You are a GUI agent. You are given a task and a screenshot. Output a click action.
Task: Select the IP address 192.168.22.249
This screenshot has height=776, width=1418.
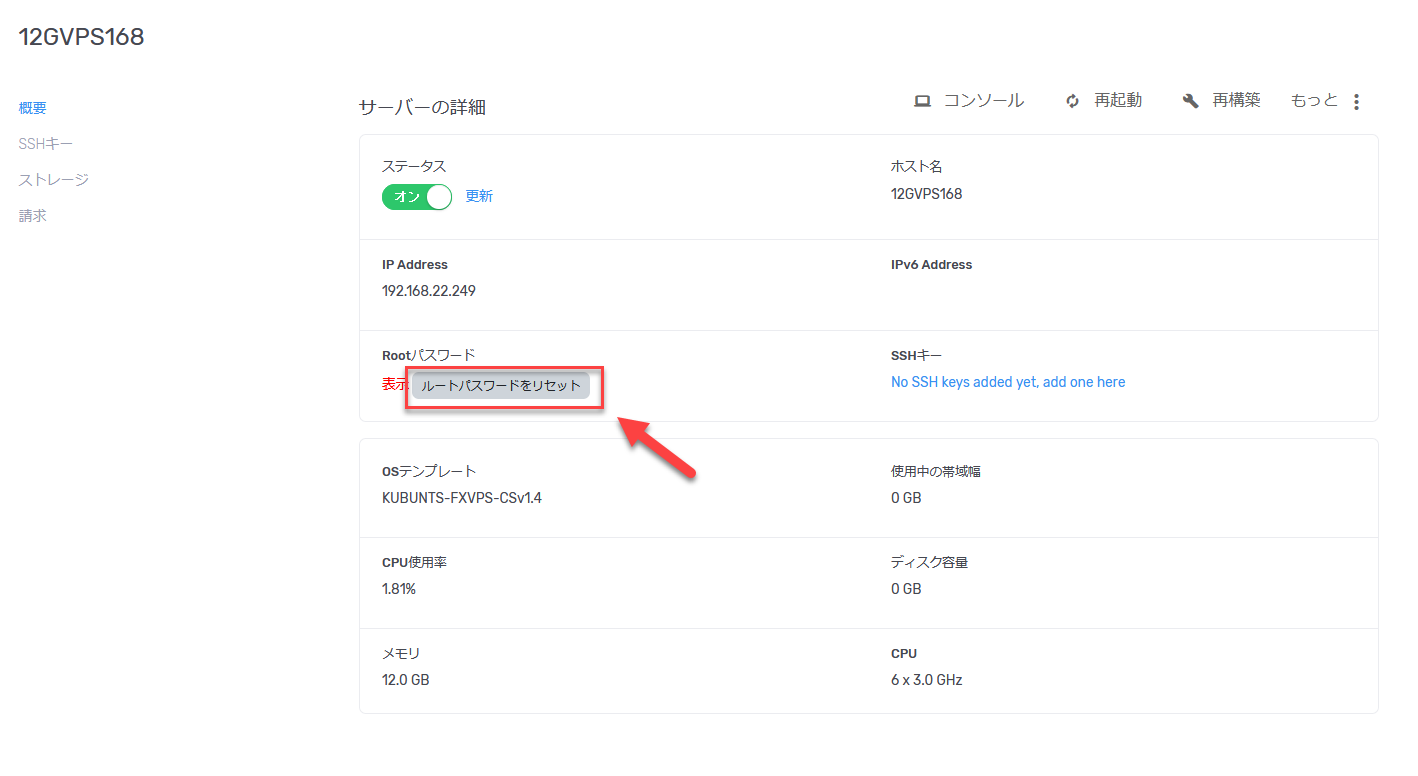428,290
